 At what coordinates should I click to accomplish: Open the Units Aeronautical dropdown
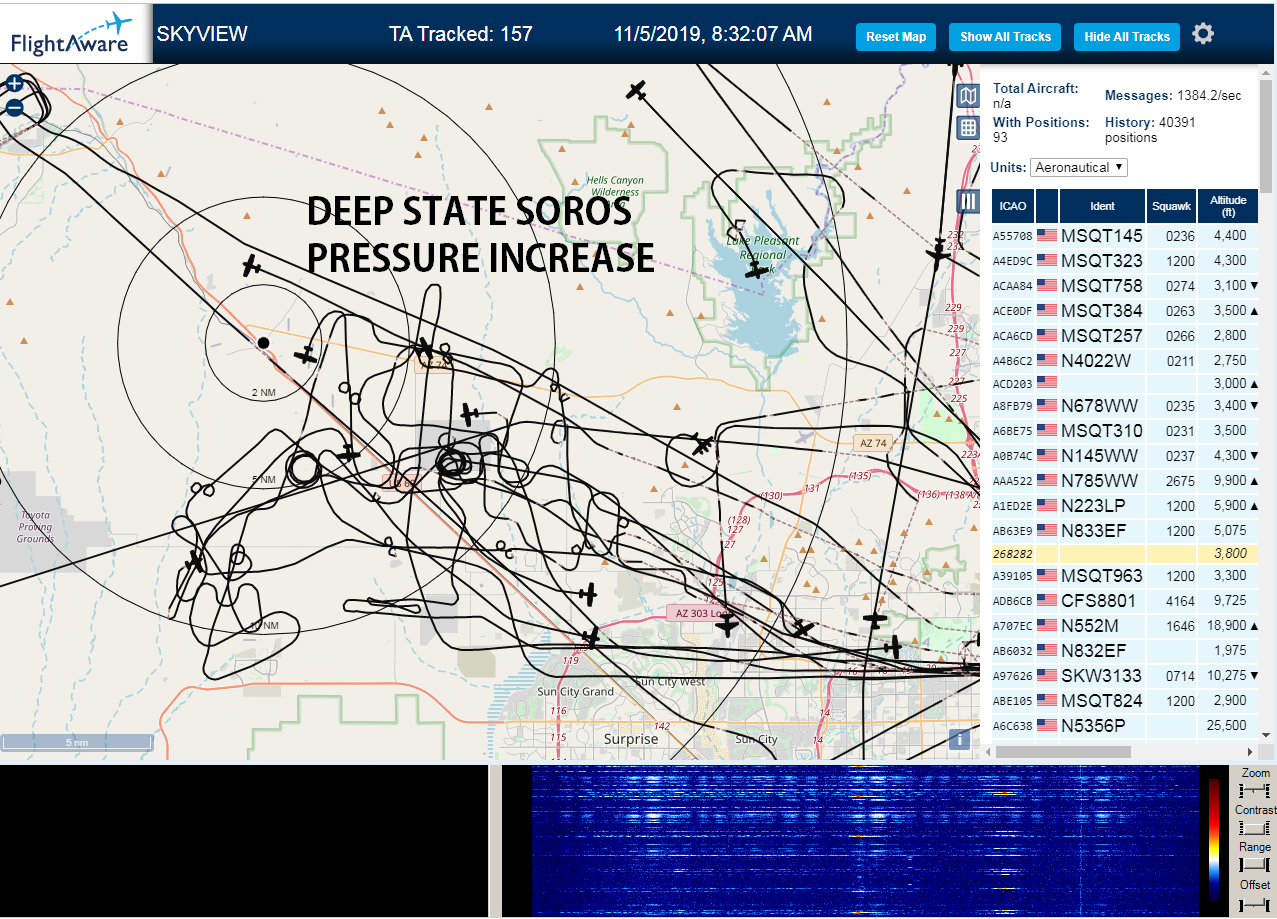(x=1079, y=167)
